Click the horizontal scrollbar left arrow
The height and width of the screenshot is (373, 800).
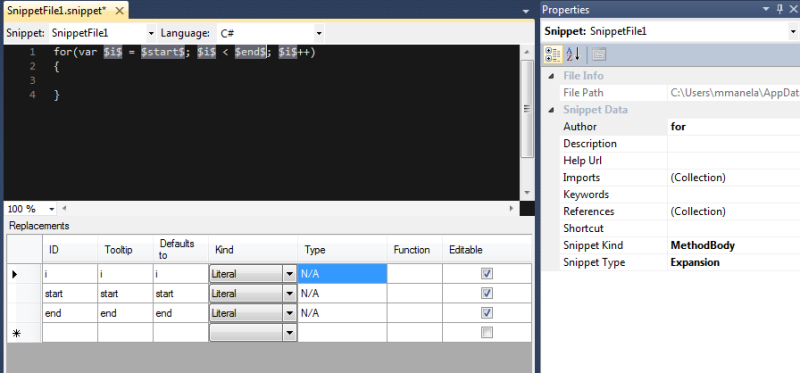coord(64,209)
